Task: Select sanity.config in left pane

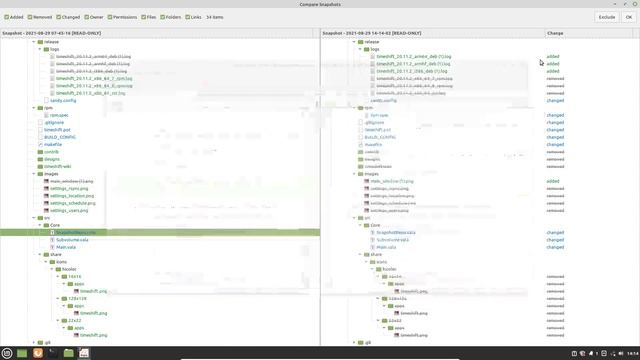Action: click(63, 100)
